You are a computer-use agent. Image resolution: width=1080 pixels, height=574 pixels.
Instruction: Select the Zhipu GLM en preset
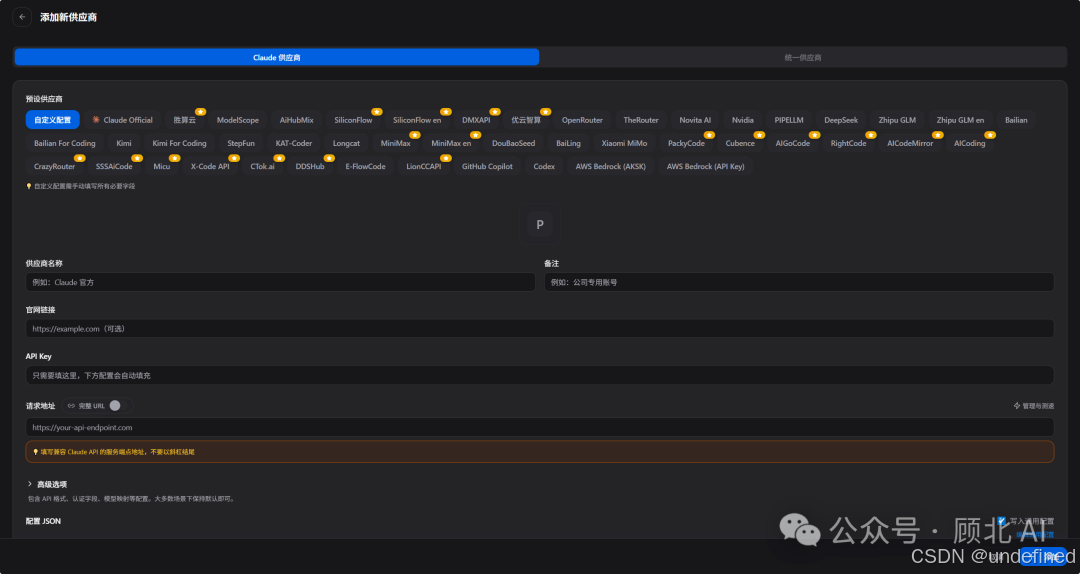(x=960, y=120)
